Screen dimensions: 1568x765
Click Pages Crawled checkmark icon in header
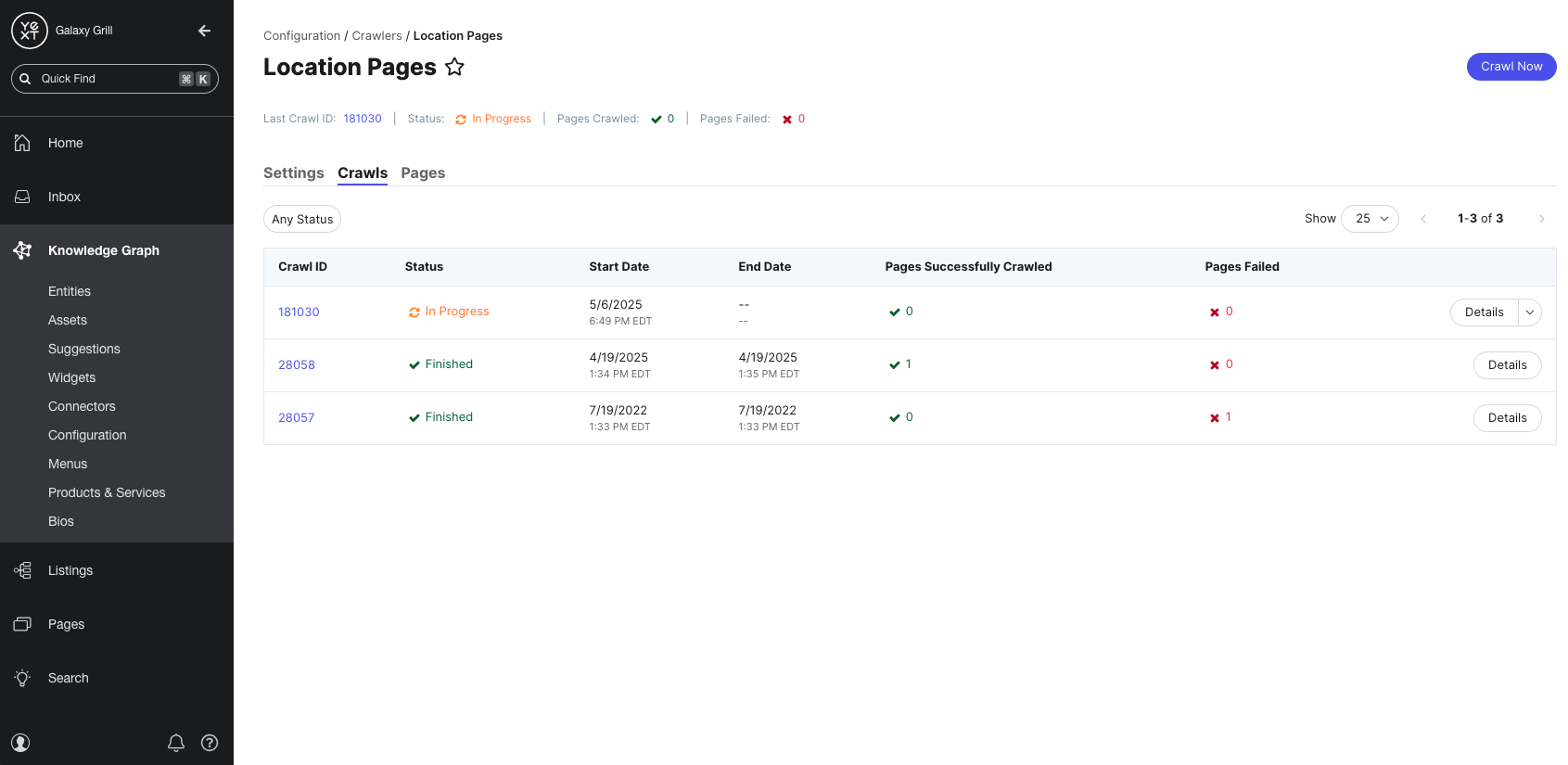[x=657, y=120]
